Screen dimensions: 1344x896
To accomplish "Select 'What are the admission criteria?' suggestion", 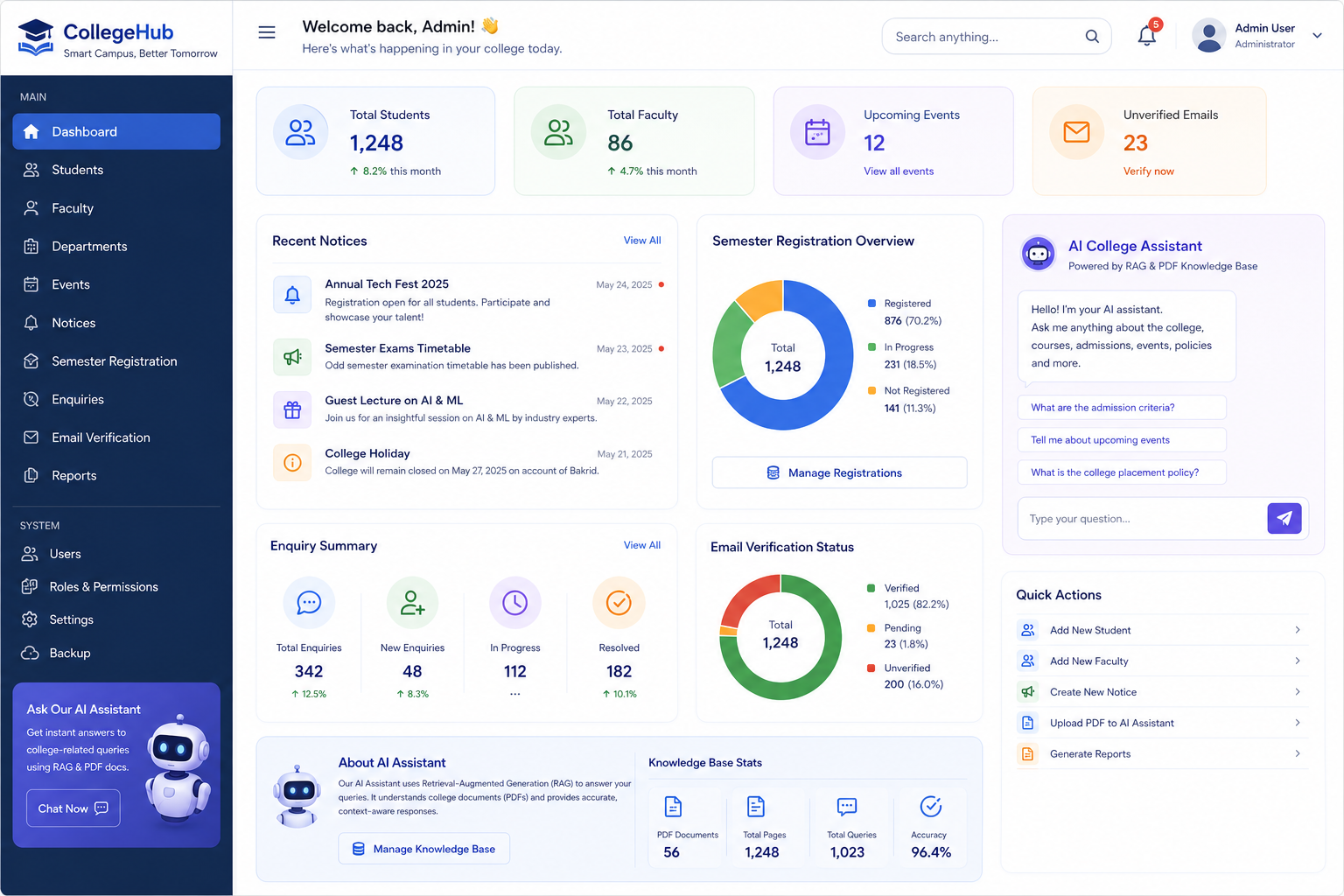I will coord(1122,408).
